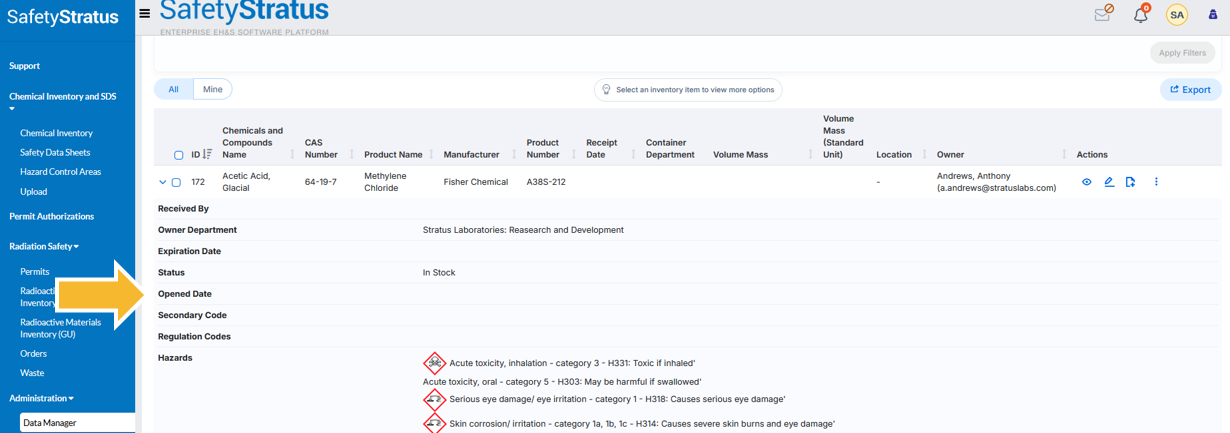Image resolution: width=1230 pixels, height=433 pixels.
Task: Open Waste in the sidebar
Action: point(32,373)
